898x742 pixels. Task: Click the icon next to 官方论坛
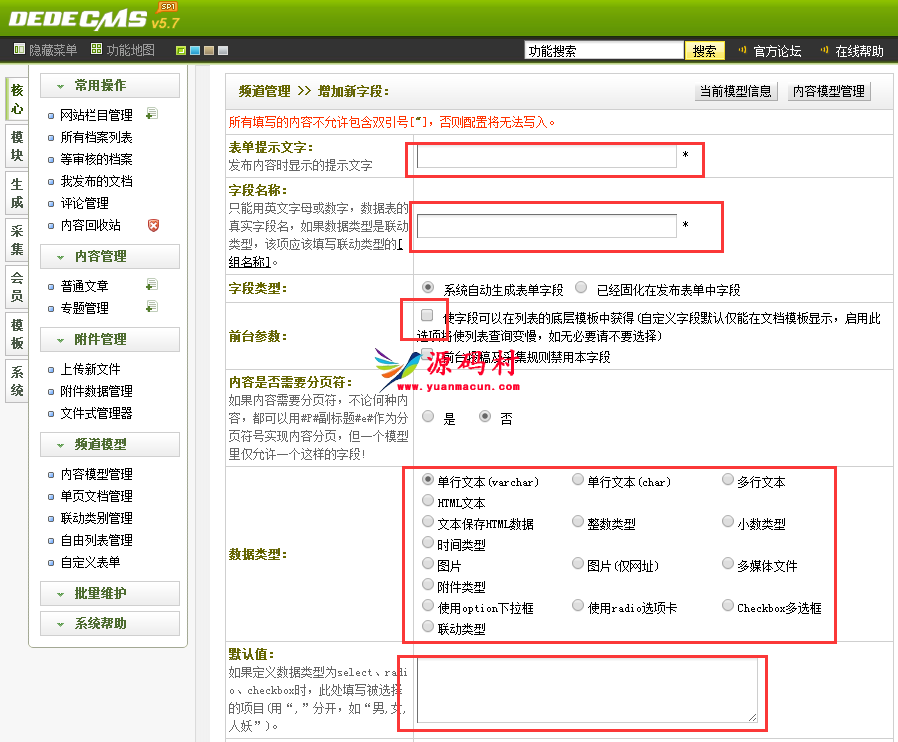pyautogui.click(x=743, y=50)
